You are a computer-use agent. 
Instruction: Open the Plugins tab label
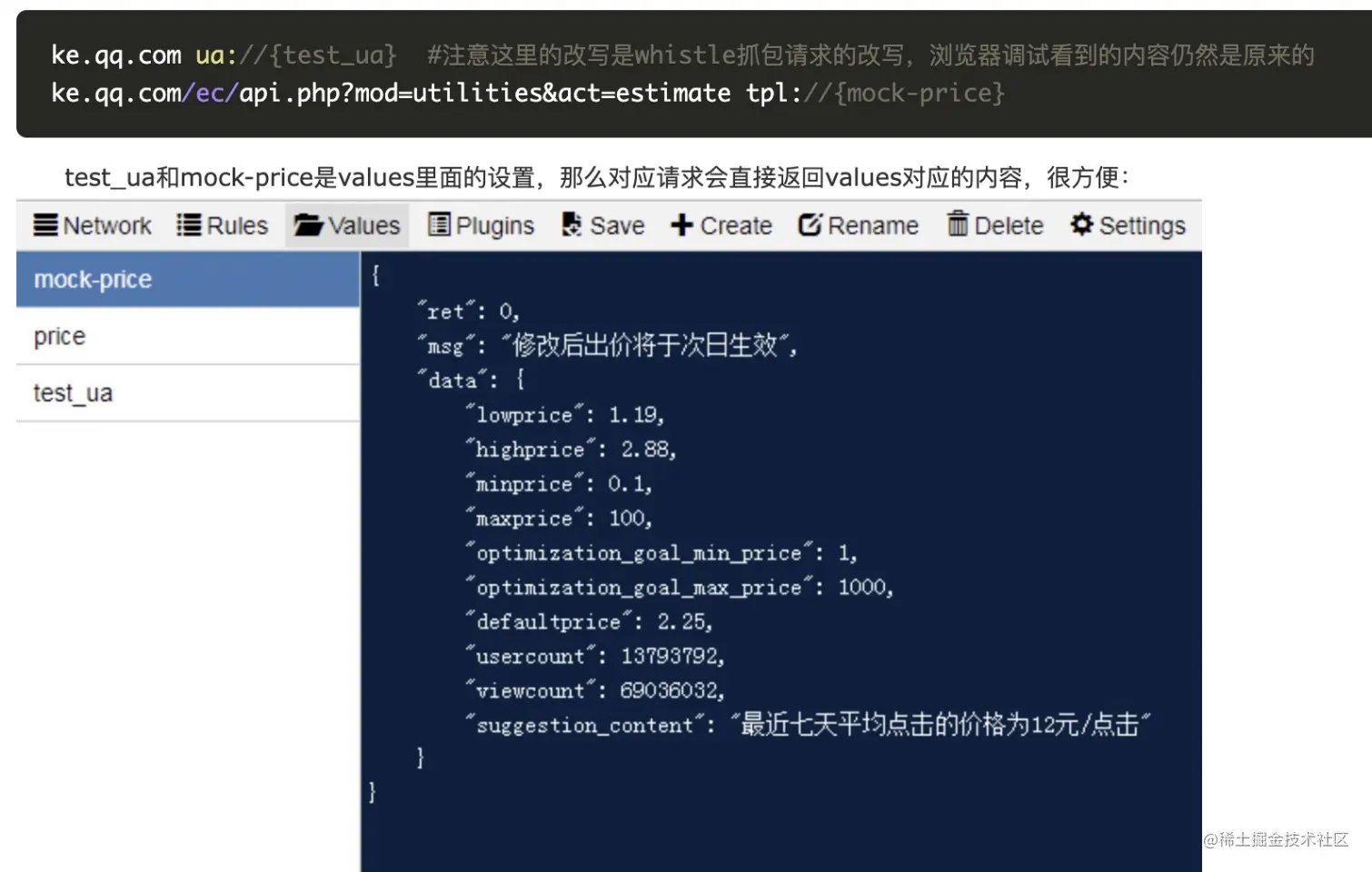coord(495,226)
